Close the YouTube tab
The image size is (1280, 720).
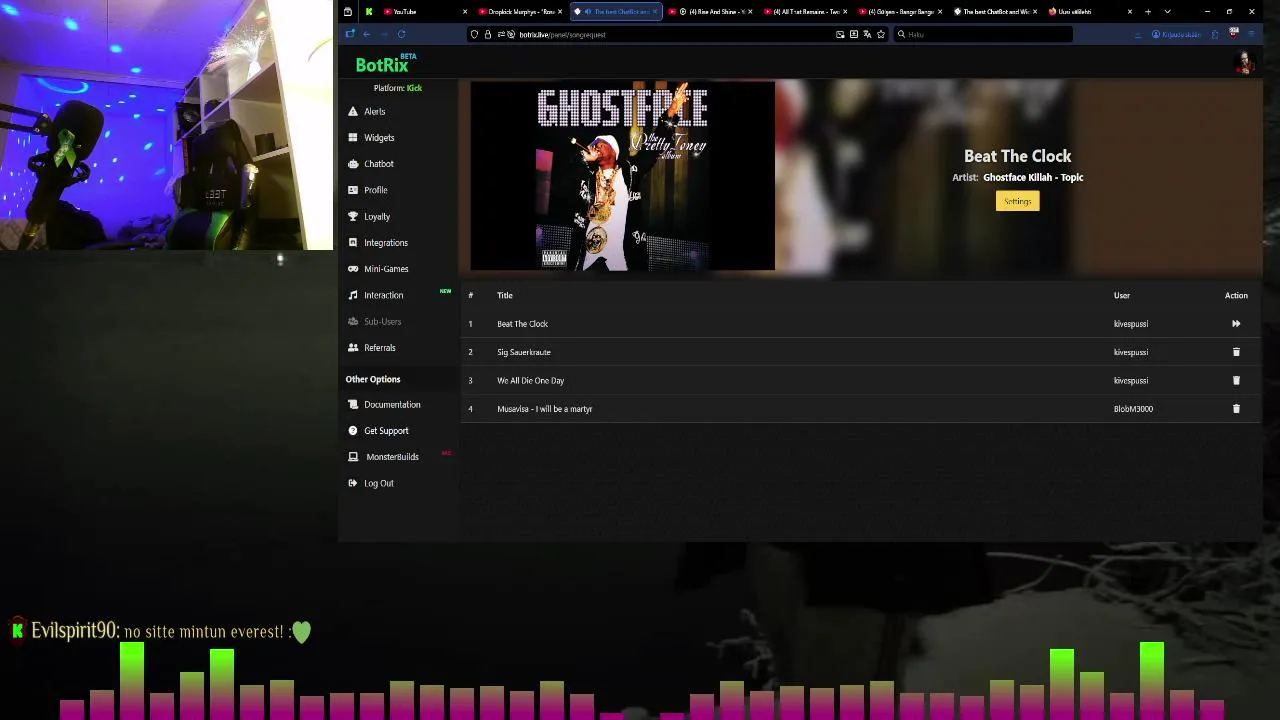pyautogui.click(x=465, y=12)
